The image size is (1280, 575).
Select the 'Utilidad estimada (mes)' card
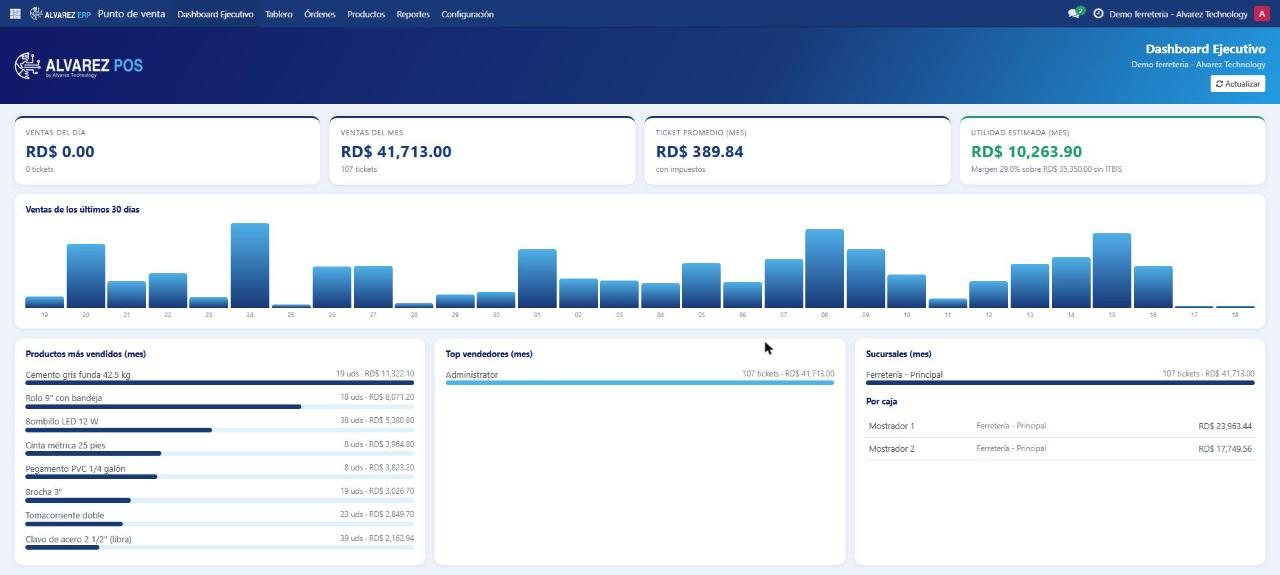[x=1112, y=151]
